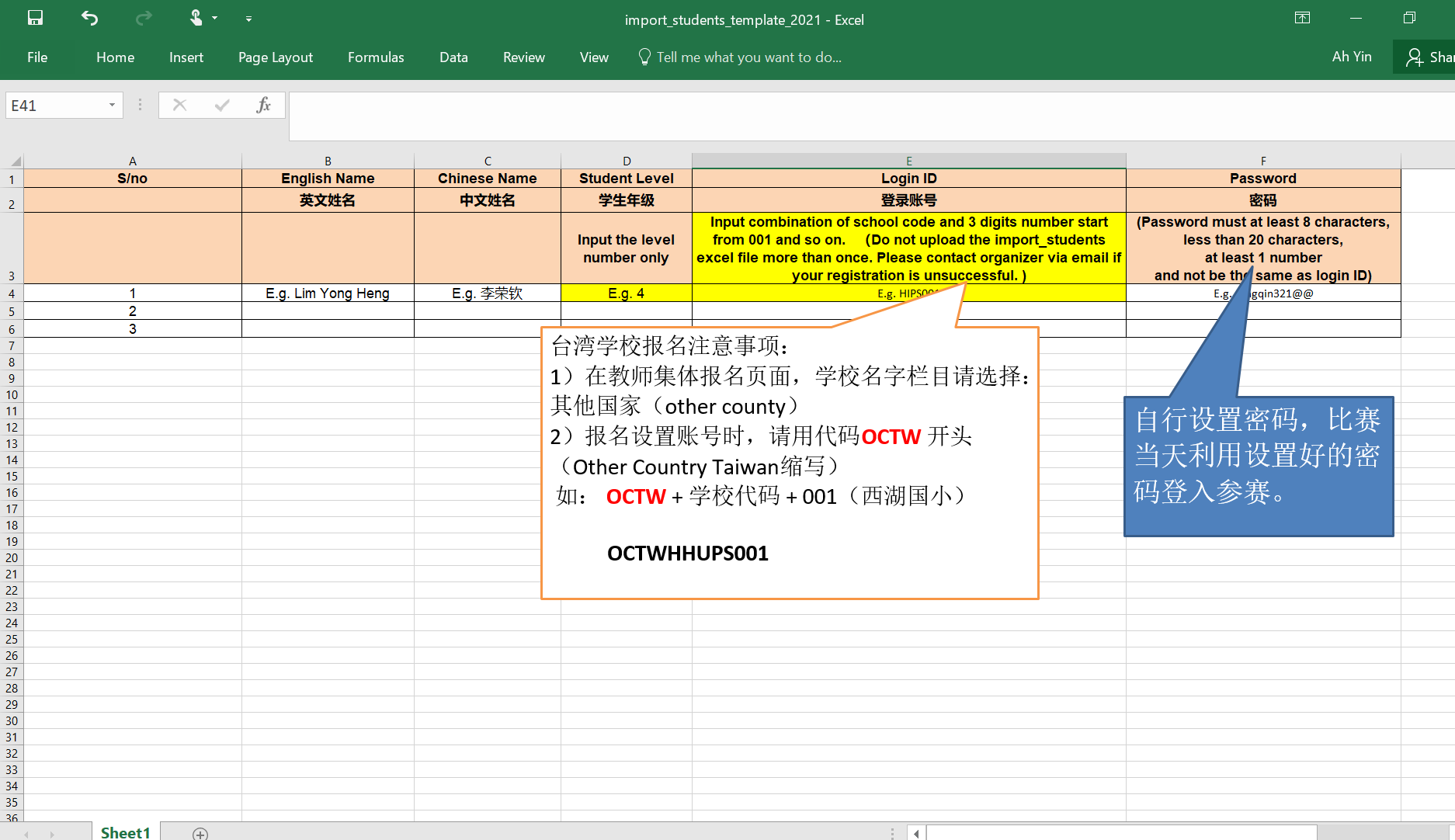Screen dimensions: 1455x840
Task: Click the Share person icon
Action: pyautogui.click(x=1415, y=57)
